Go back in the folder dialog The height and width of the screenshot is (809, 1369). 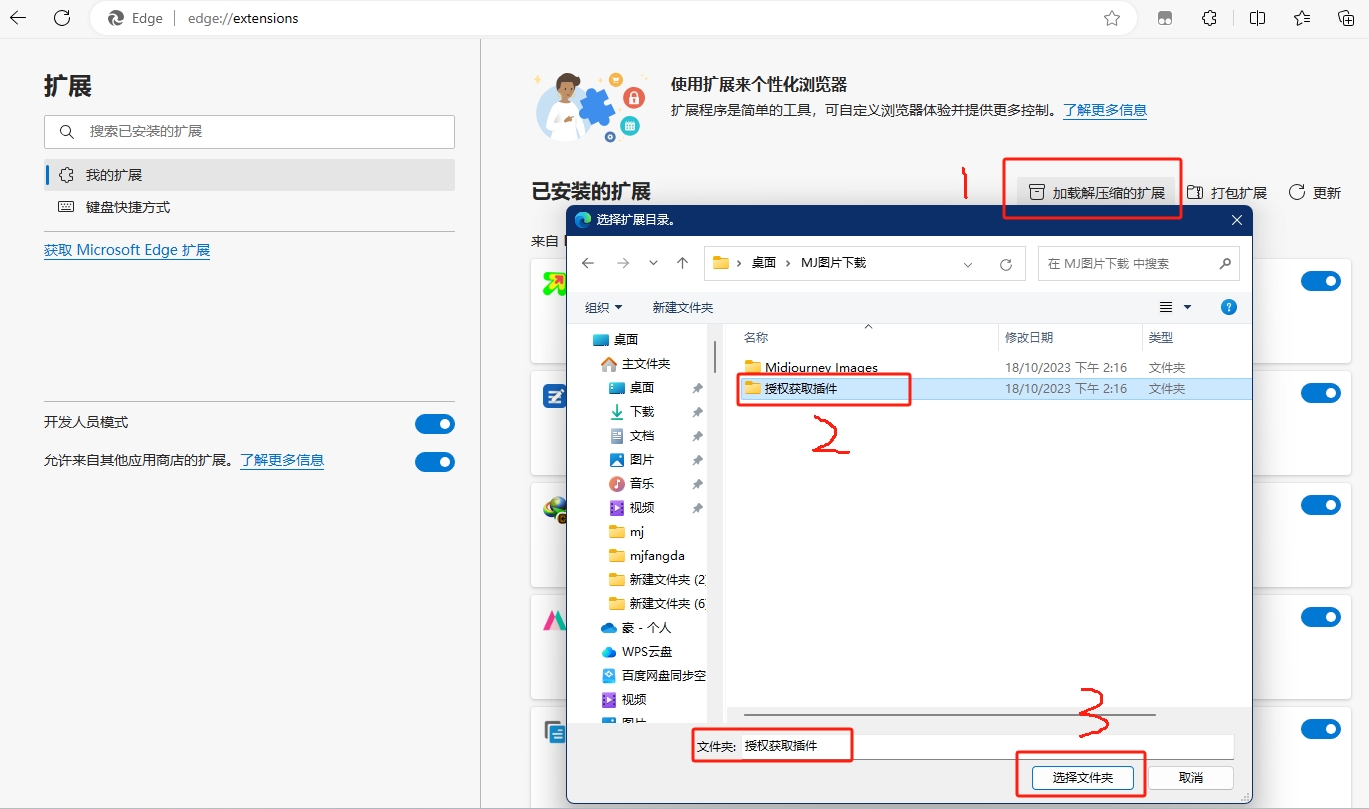coord(588,263)
